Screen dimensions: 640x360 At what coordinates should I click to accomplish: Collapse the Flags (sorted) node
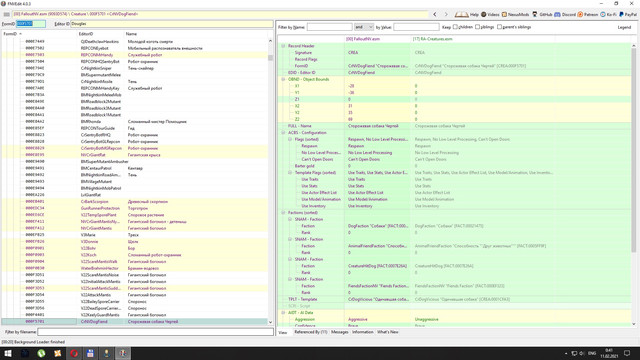(x=290, y=139)
